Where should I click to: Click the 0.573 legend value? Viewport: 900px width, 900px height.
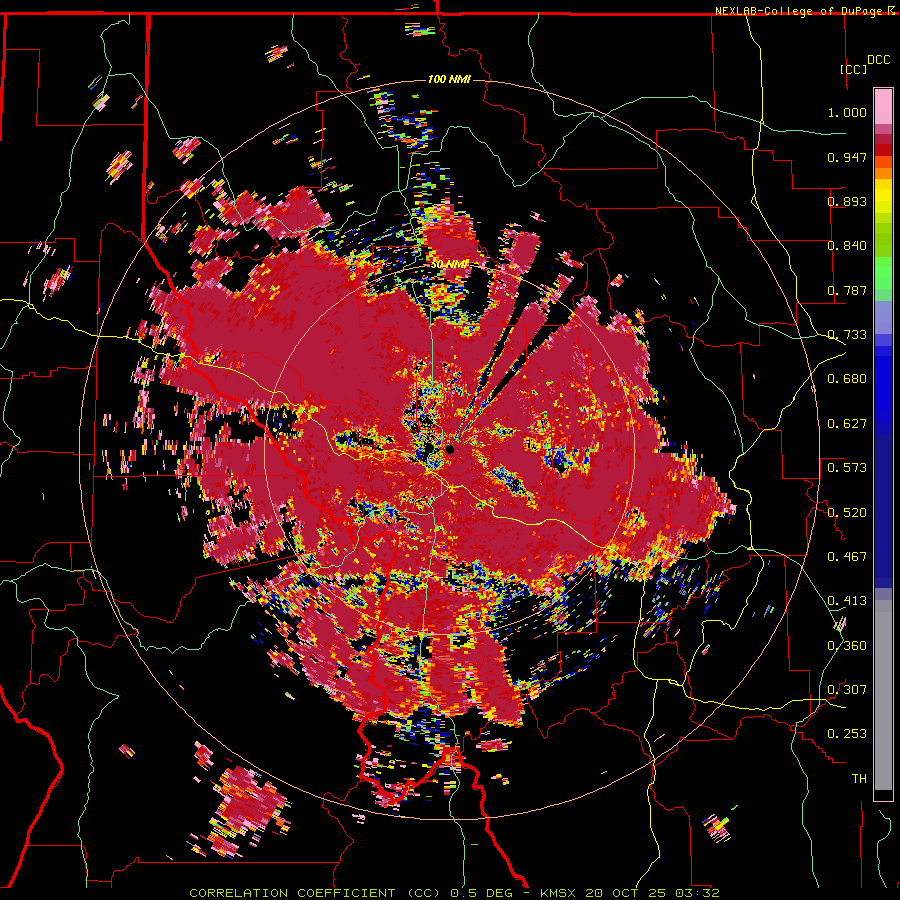coord(847,468)
